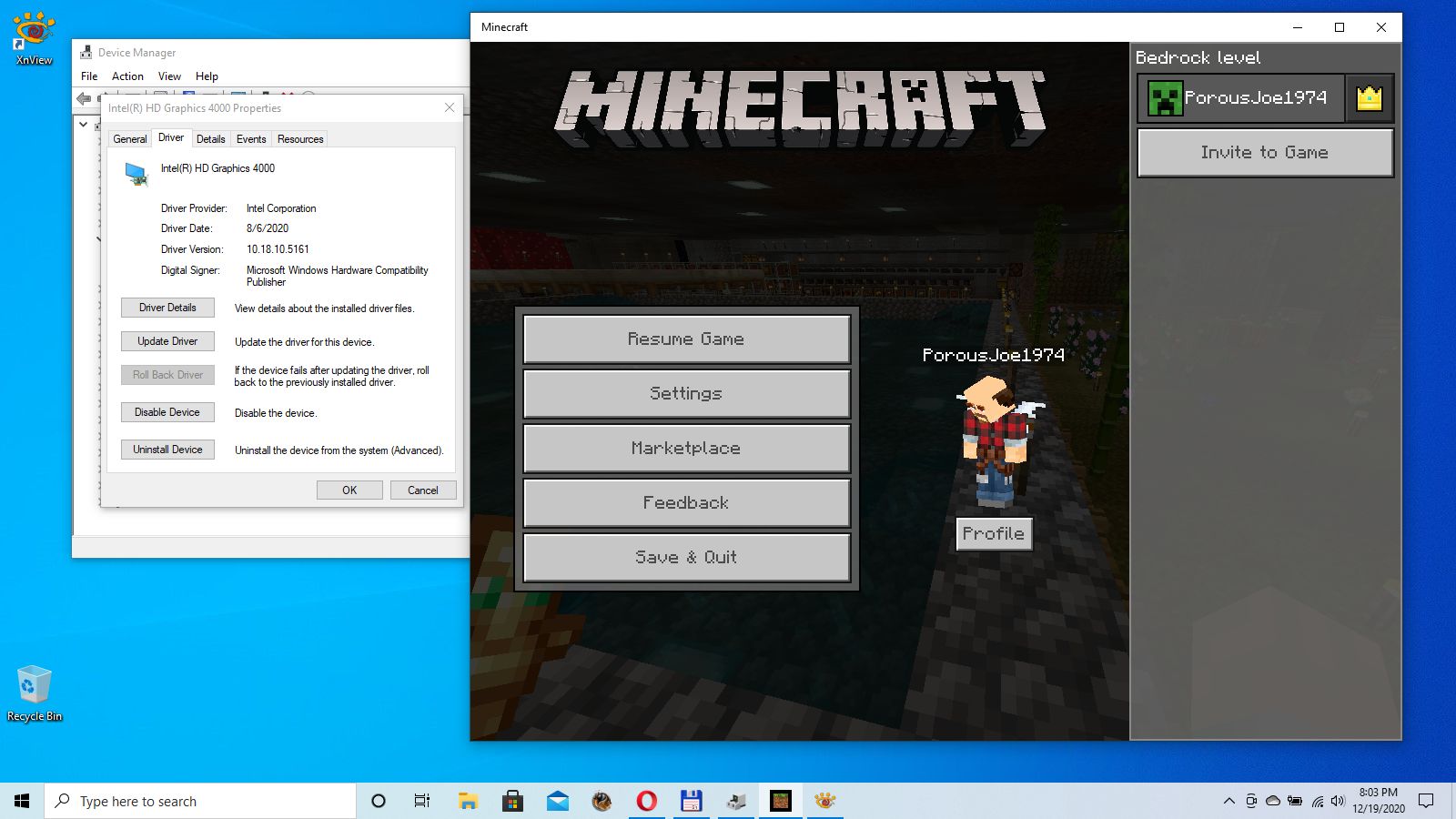Click the Windows search box
1456x819 pixels.
point(200,801)
